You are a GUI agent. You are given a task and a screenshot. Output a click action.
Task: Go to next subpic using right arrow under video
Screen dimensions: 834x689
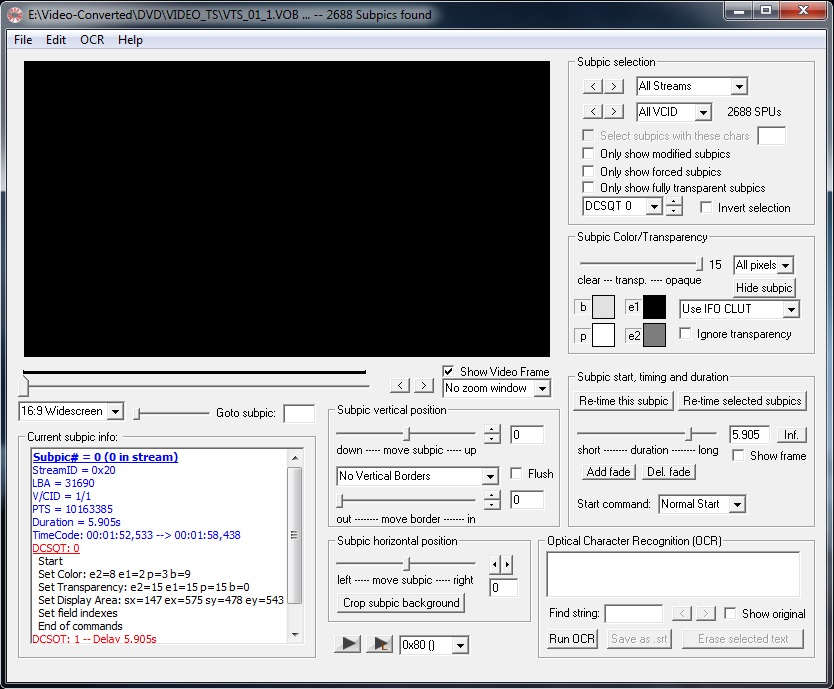pyautogui.click(x=423, y=386)
